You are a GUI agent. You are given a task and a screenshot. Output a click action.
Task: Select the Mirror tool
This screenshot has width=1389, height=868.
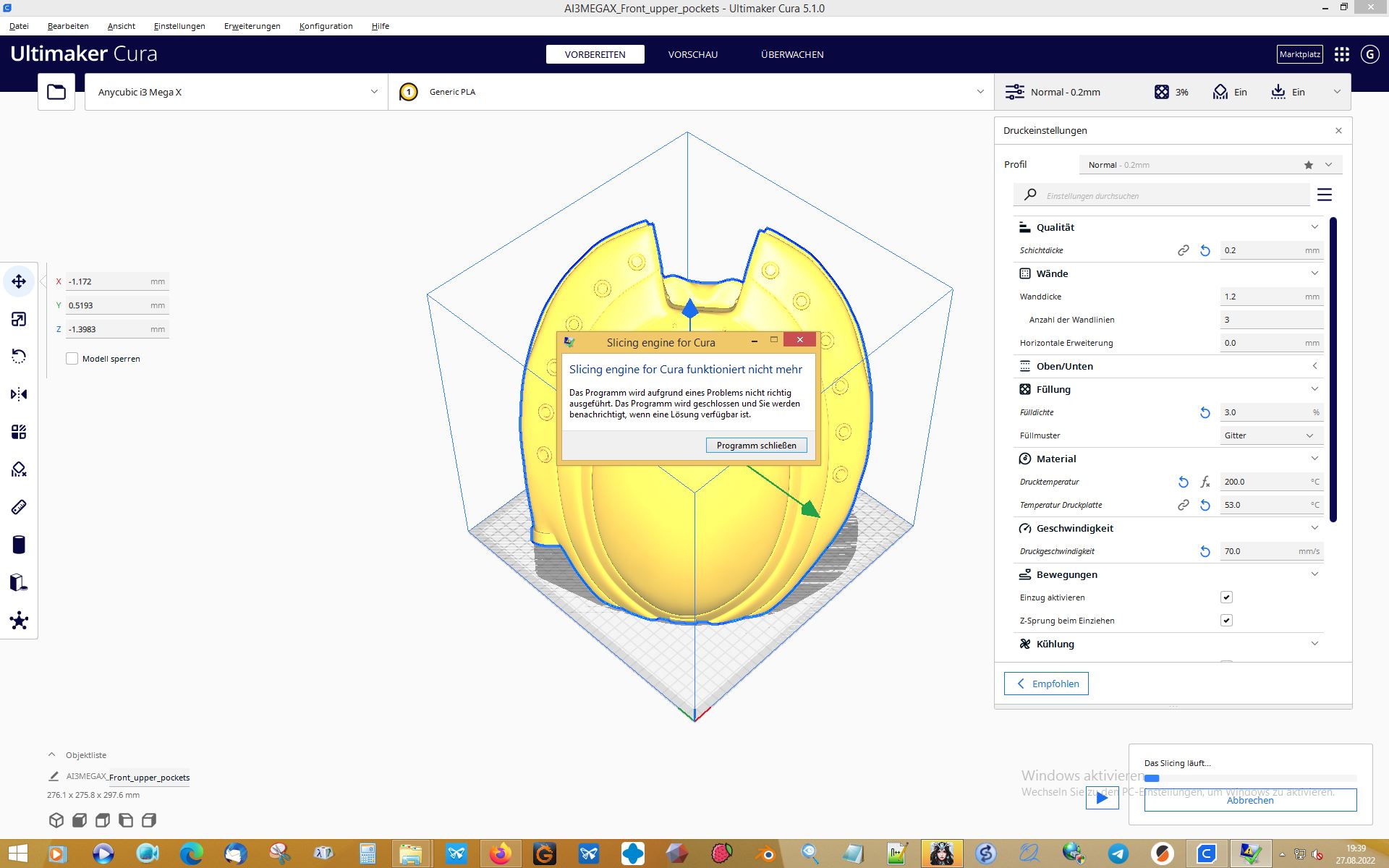(x=20, y=393)
